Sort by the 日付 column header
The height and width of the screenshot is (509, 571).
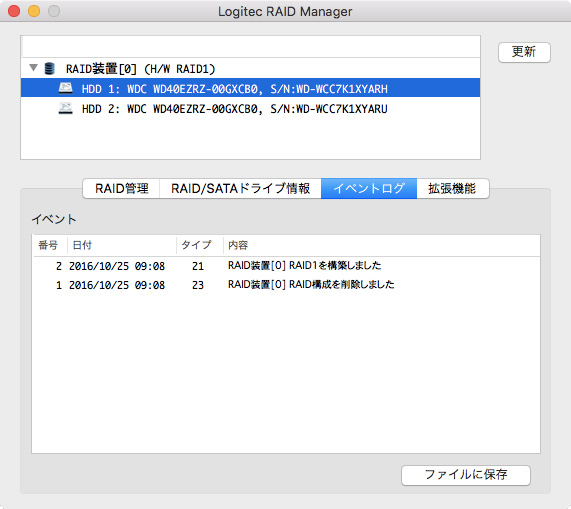click(x=122, y=245)
